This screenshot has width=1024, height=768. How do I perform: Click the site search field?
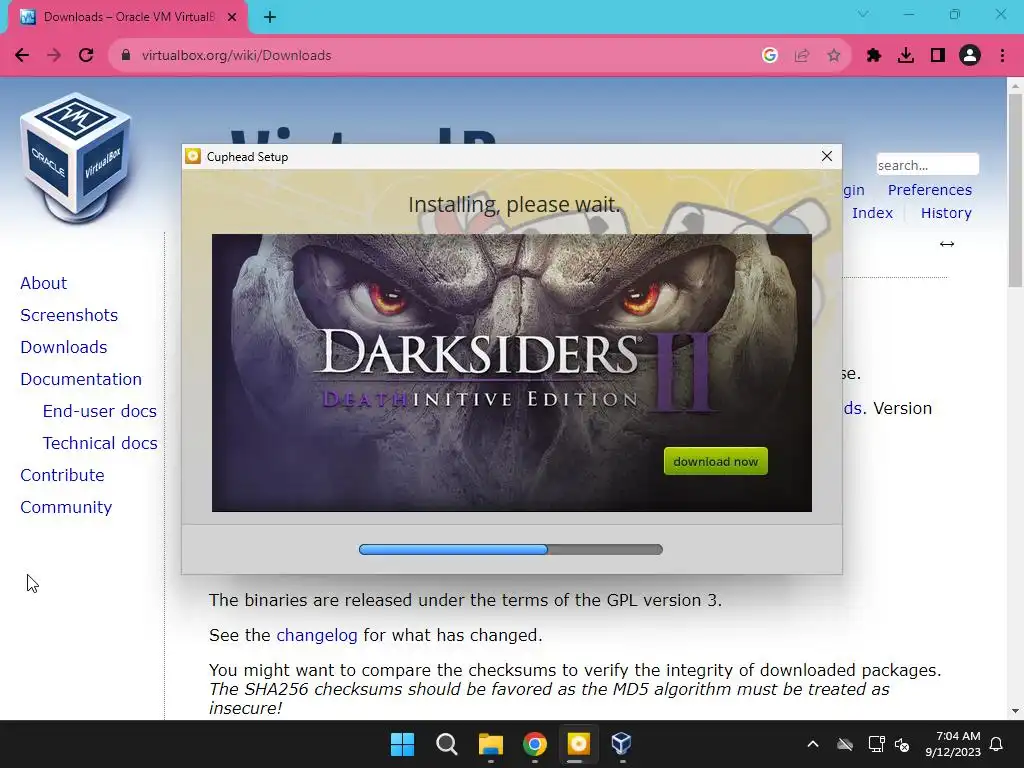point(927,165)
